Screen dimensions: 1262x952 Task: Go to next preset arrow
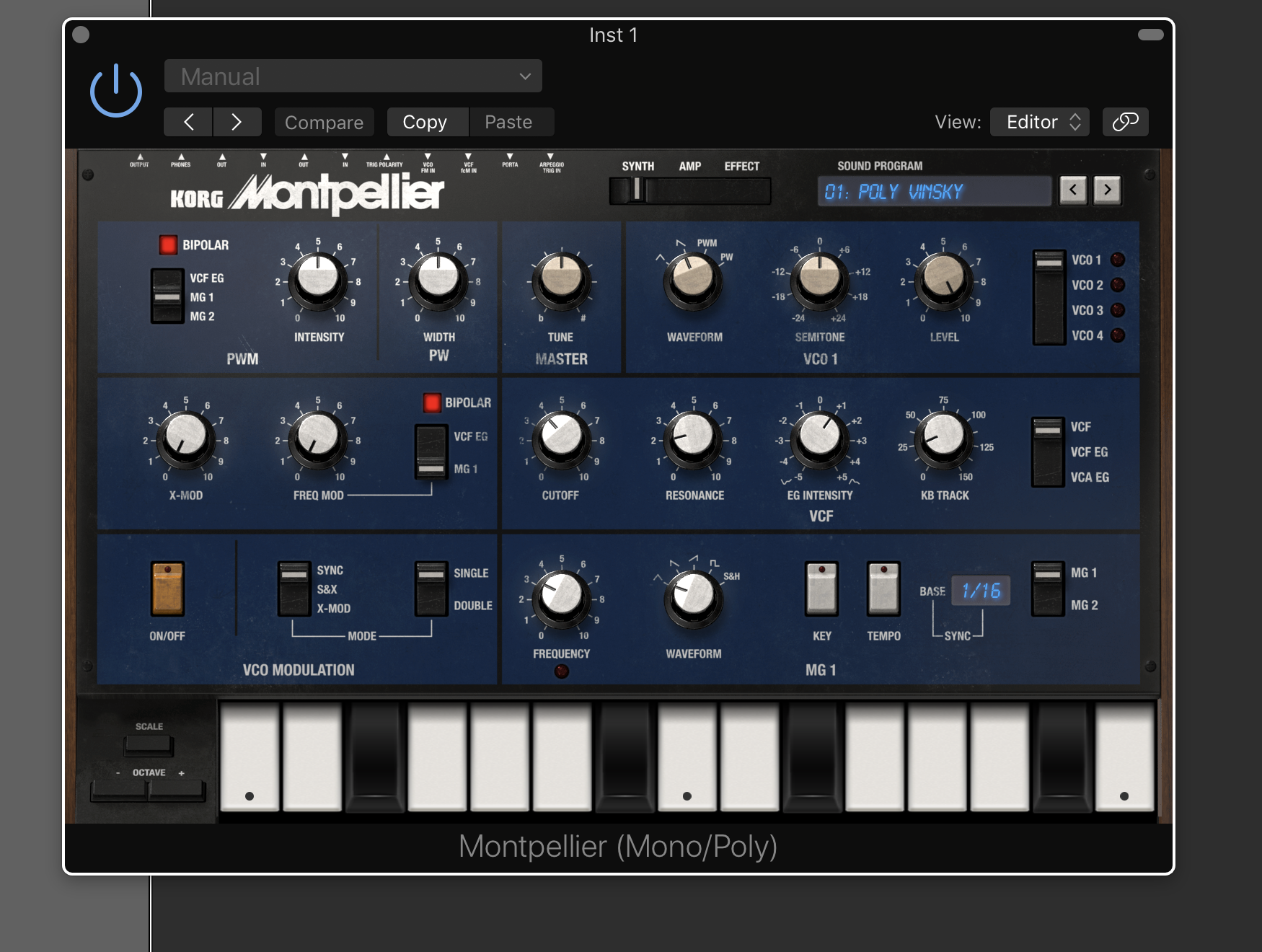[237, 122]
